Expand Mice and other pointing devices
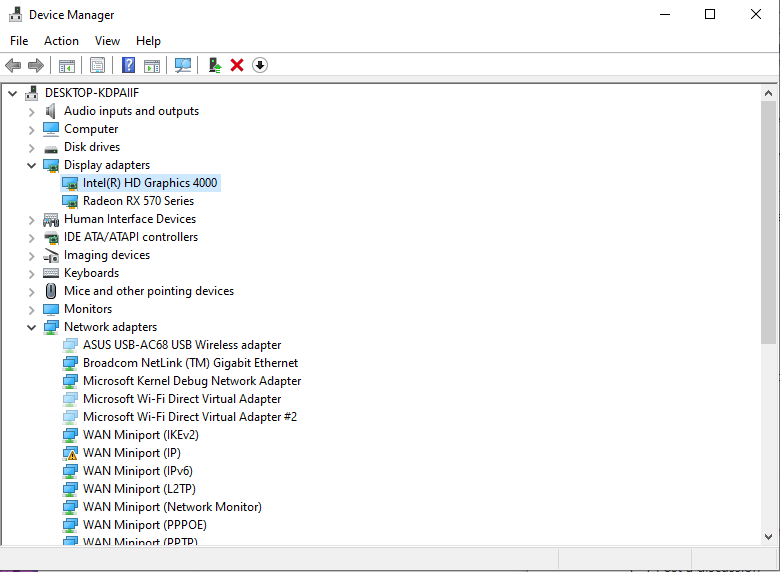Screen dimensions: 780x572 [x=31, y=291]
